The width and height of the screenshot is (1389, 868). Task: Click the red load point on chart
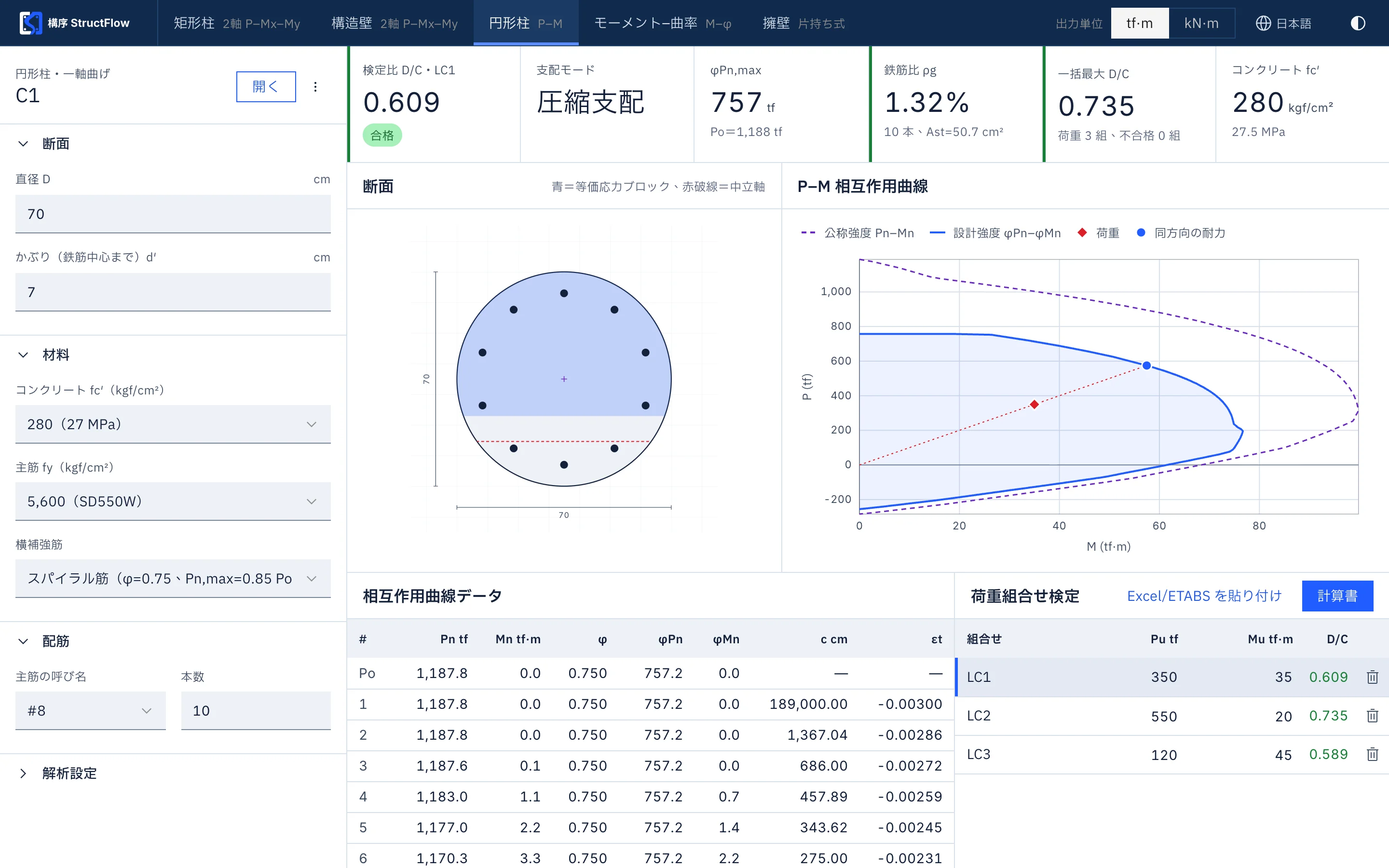tap(1035, 405)
